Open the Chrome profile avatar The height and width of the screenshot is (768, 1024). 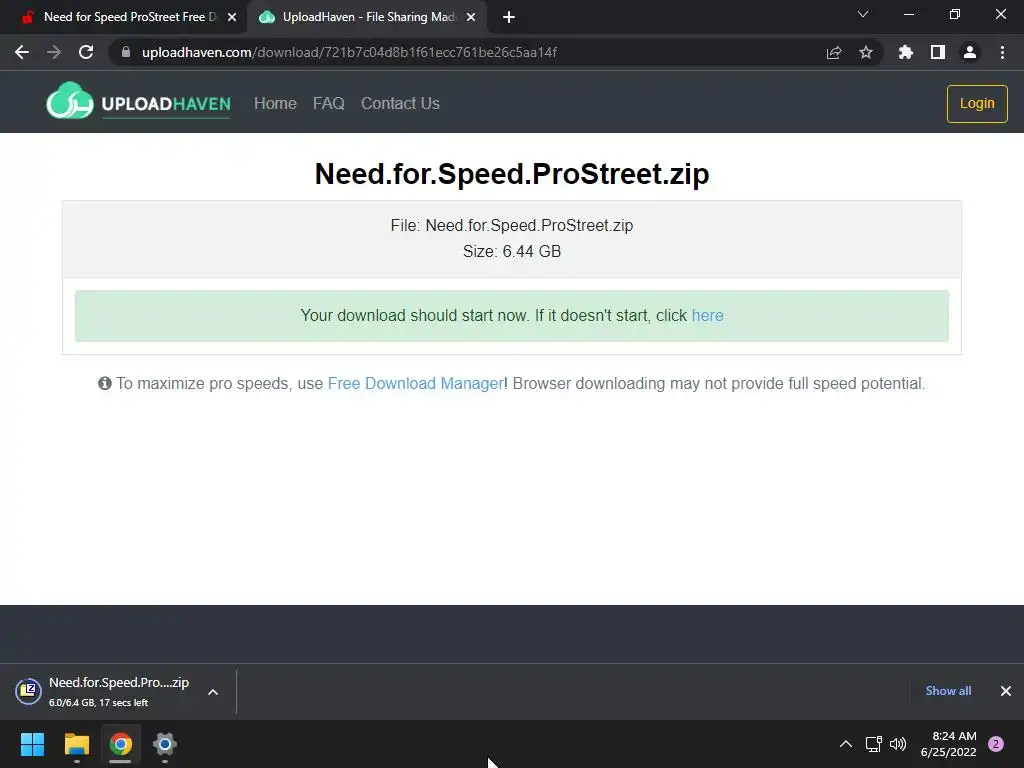[x=970, y=52]
